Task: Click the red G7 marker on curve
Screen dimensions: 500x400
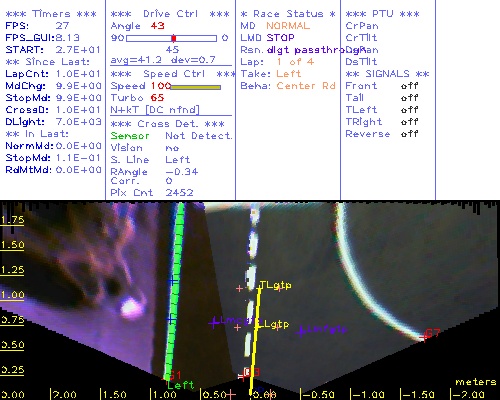Action: click(x=430, y=334)
